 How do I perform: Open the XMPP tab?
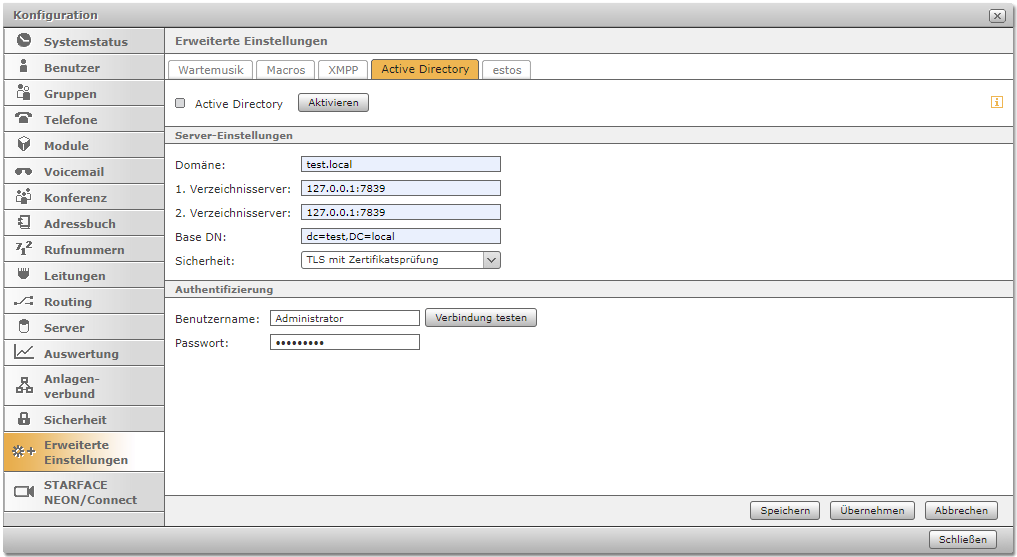point(343,70)
